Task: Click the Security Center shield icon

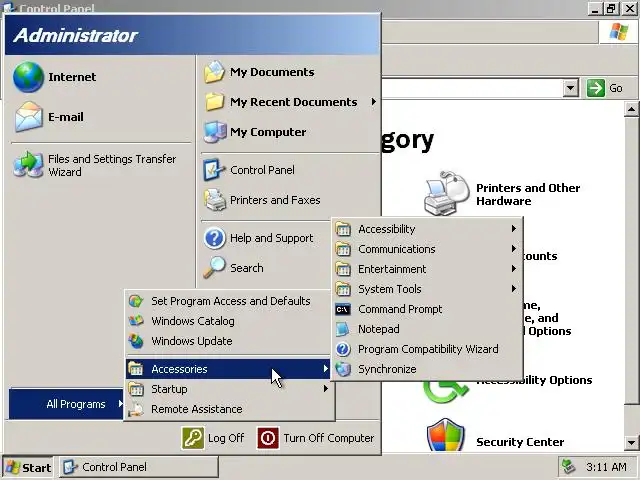Action: 445,436
